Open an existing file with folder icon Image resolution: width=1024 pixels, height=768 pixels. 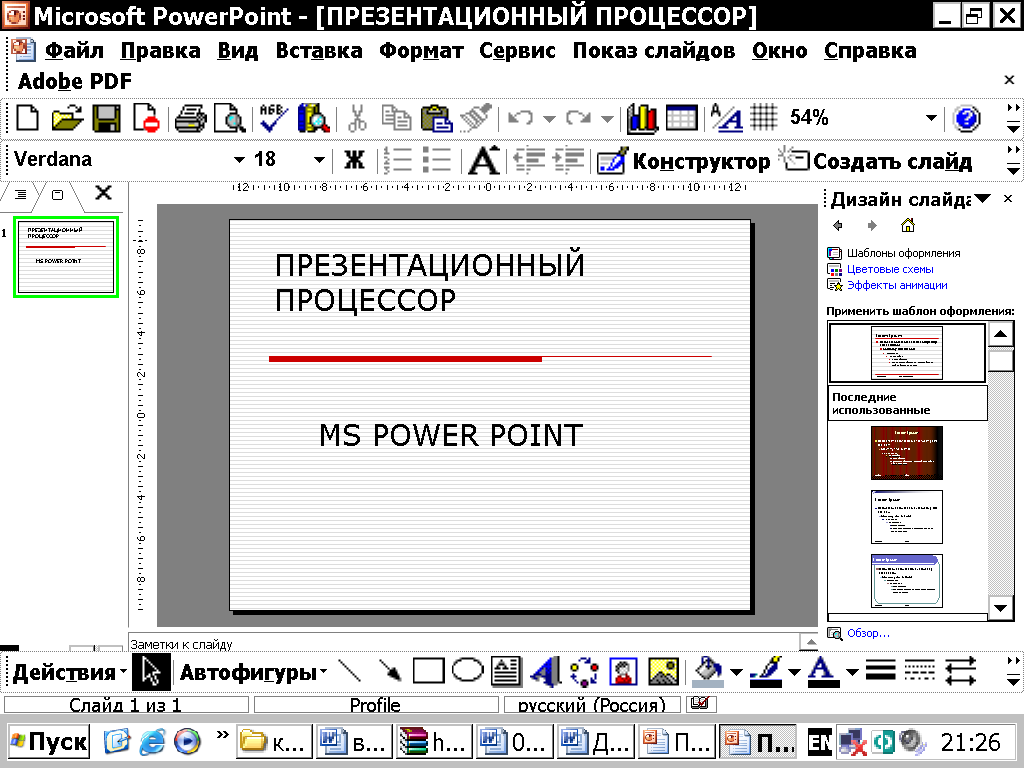(67, 118)
